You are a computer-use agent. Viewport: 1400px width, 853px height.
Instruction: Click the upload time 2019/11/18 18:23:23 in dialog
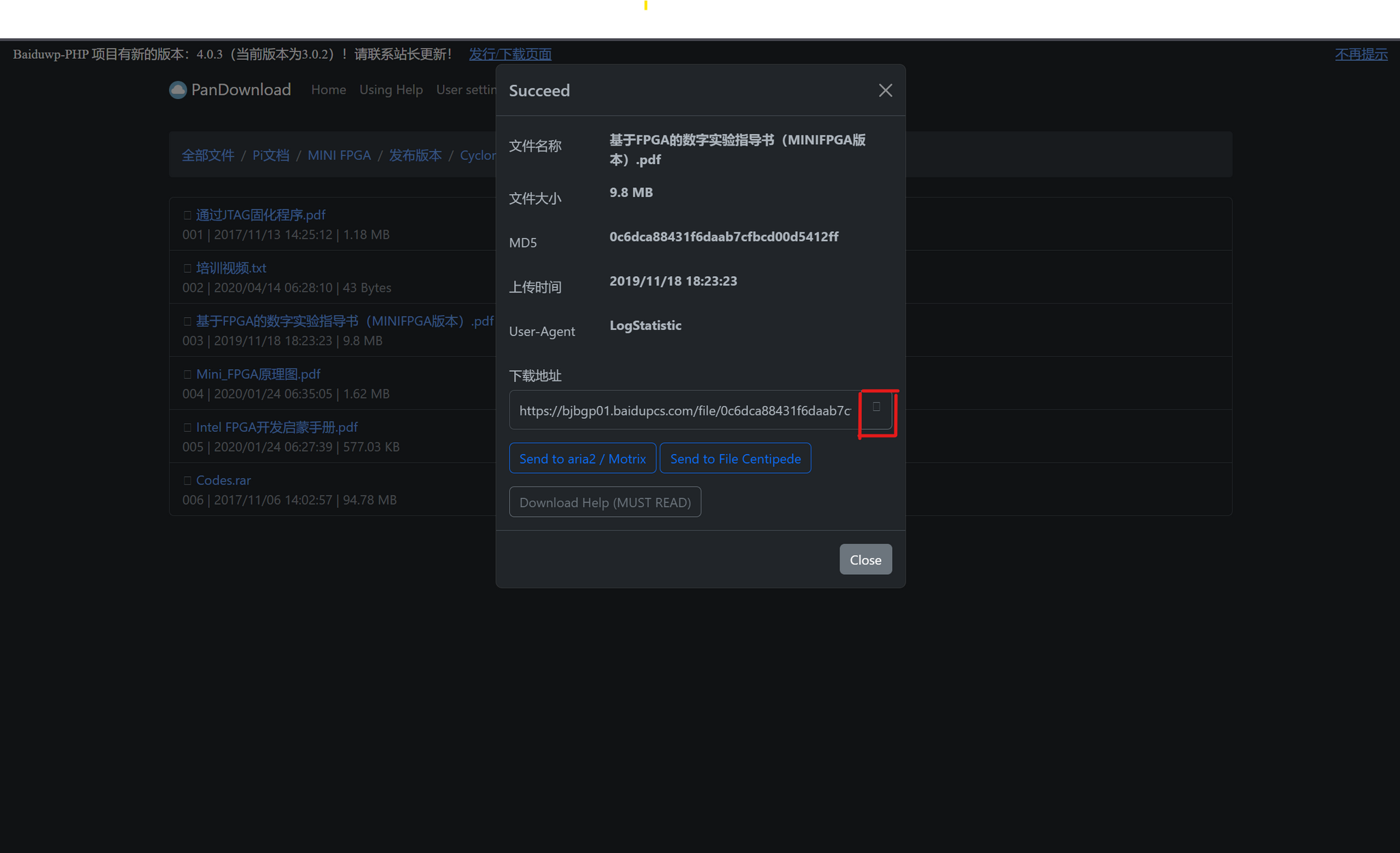pos(673,281)
